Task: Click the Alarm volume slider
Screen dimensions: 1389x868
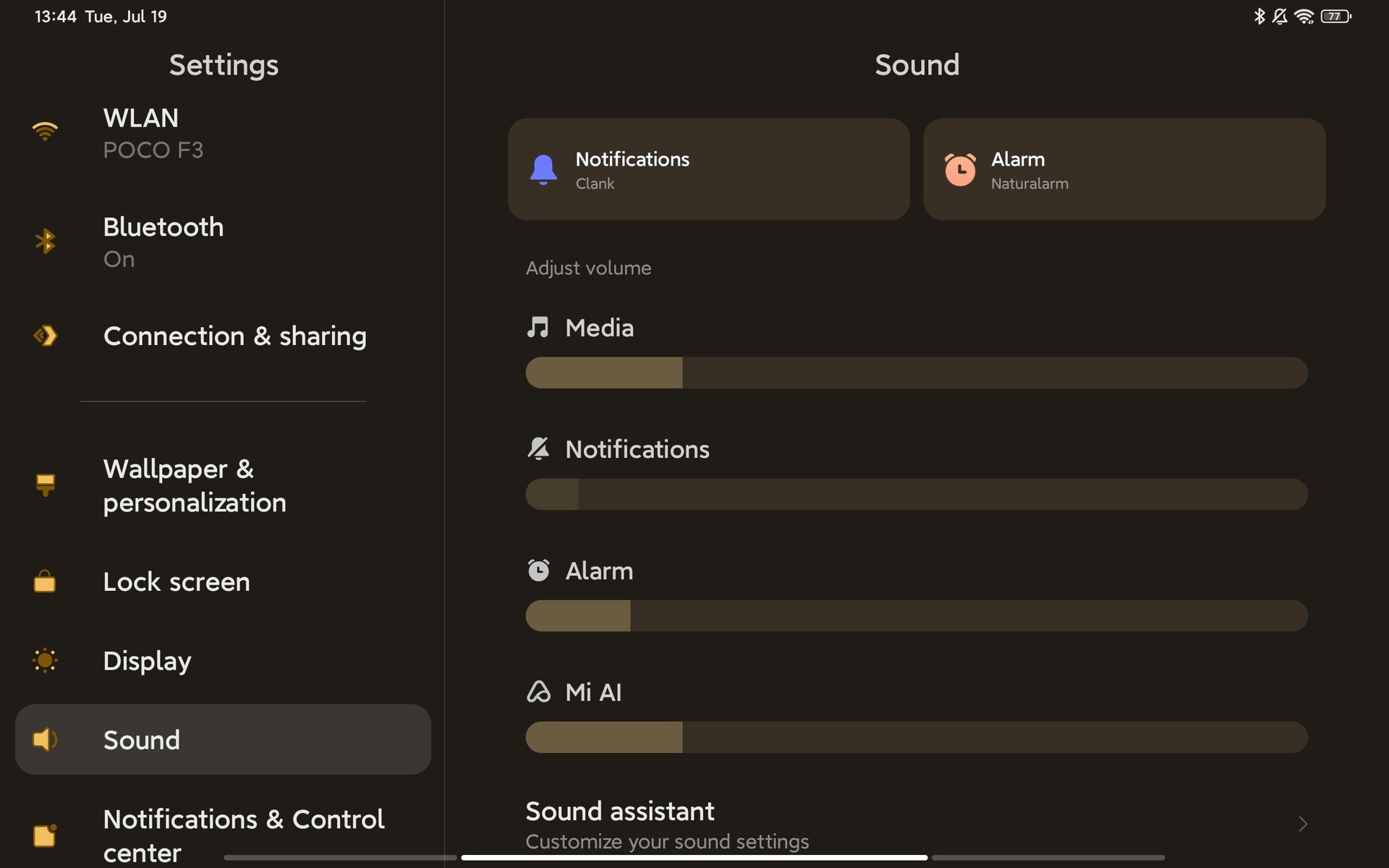Action: 916,616
